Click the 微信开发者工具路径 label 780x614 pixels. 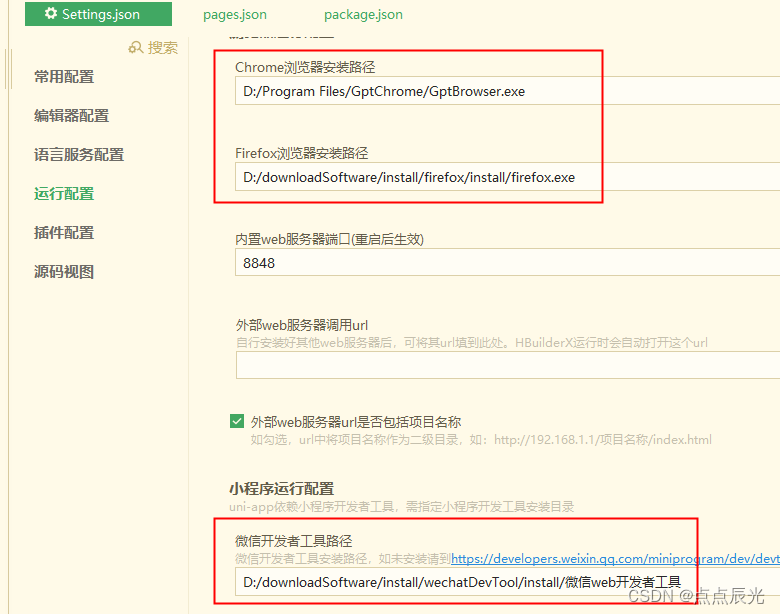[x=293, y=541]
